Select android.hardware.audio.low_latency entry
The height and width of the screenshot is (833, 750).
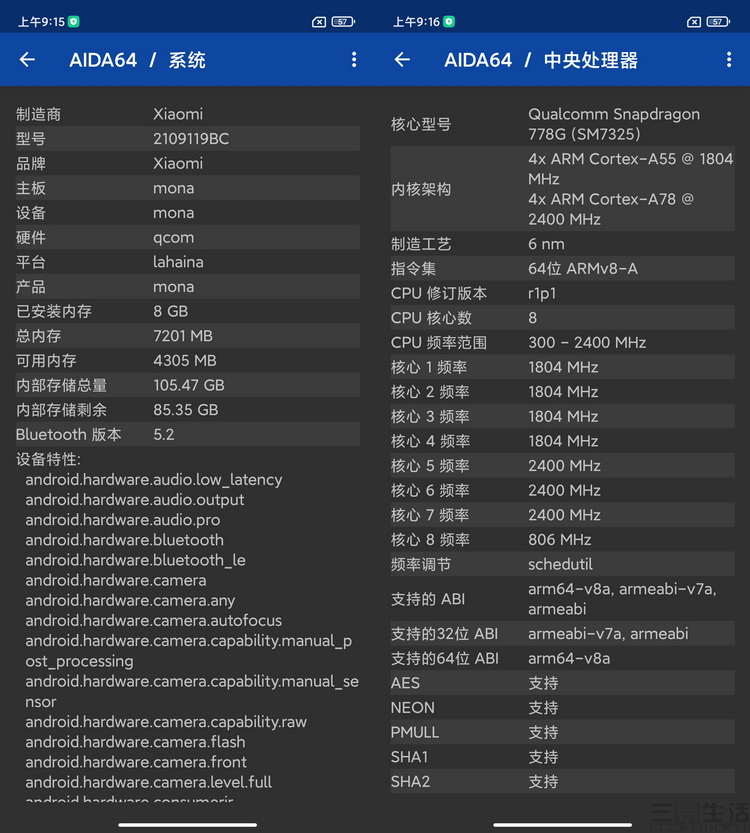pyautogui.click(x=154, y=480)
